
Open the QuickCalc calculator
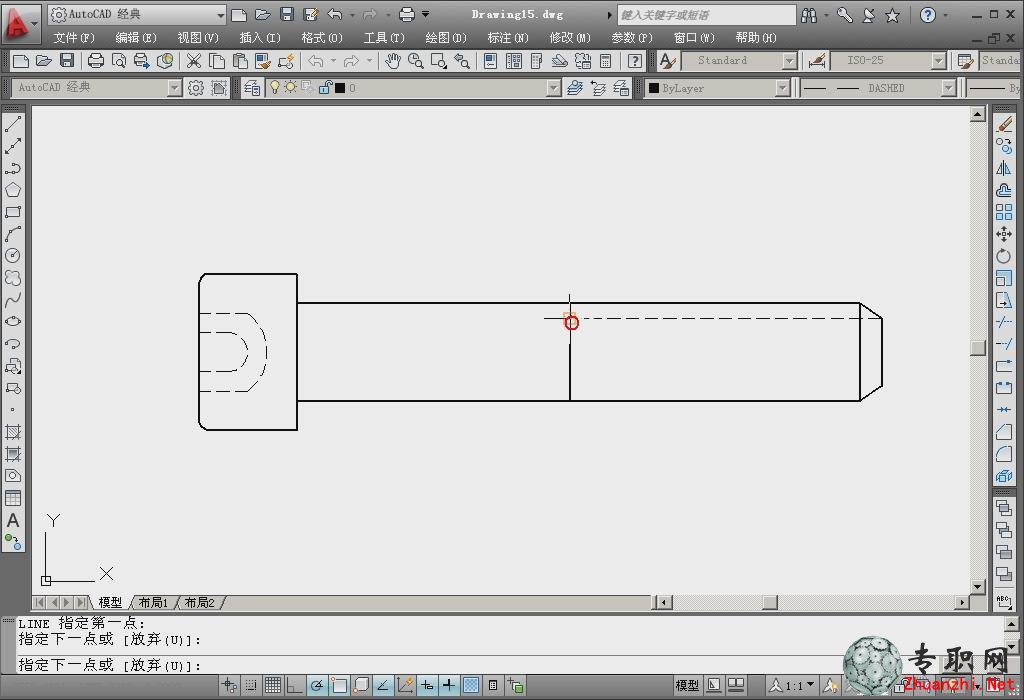click(x=606, y=61)
